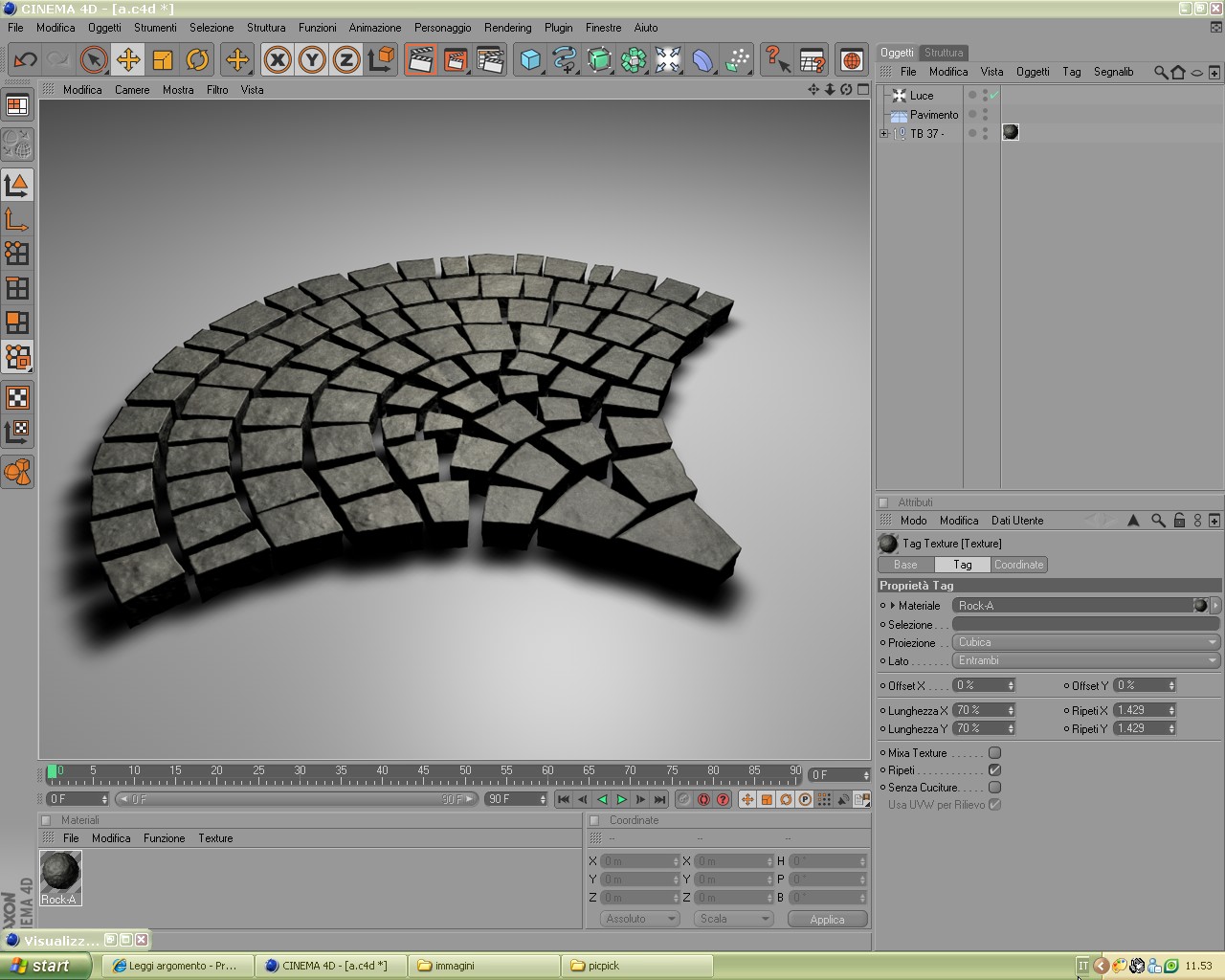The height and width of the screenshot is (980, 1225).
Task: Select the Rock-A material thumbnail
Action: tap(60, 873)
